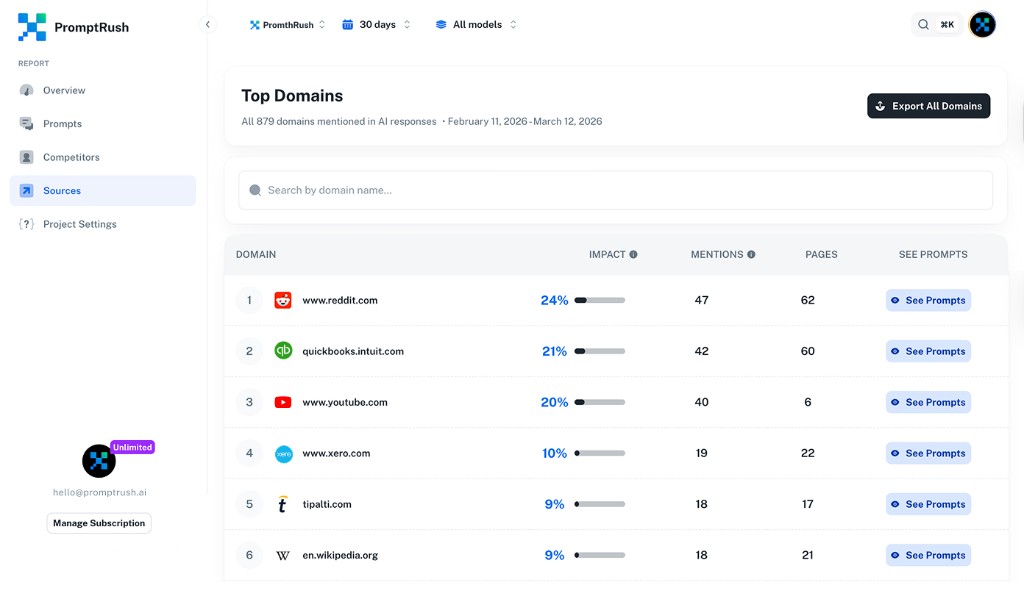Open Project Settings from the sidebar
This screenshot has height=610, width=1024.
(x=79, y=224)
